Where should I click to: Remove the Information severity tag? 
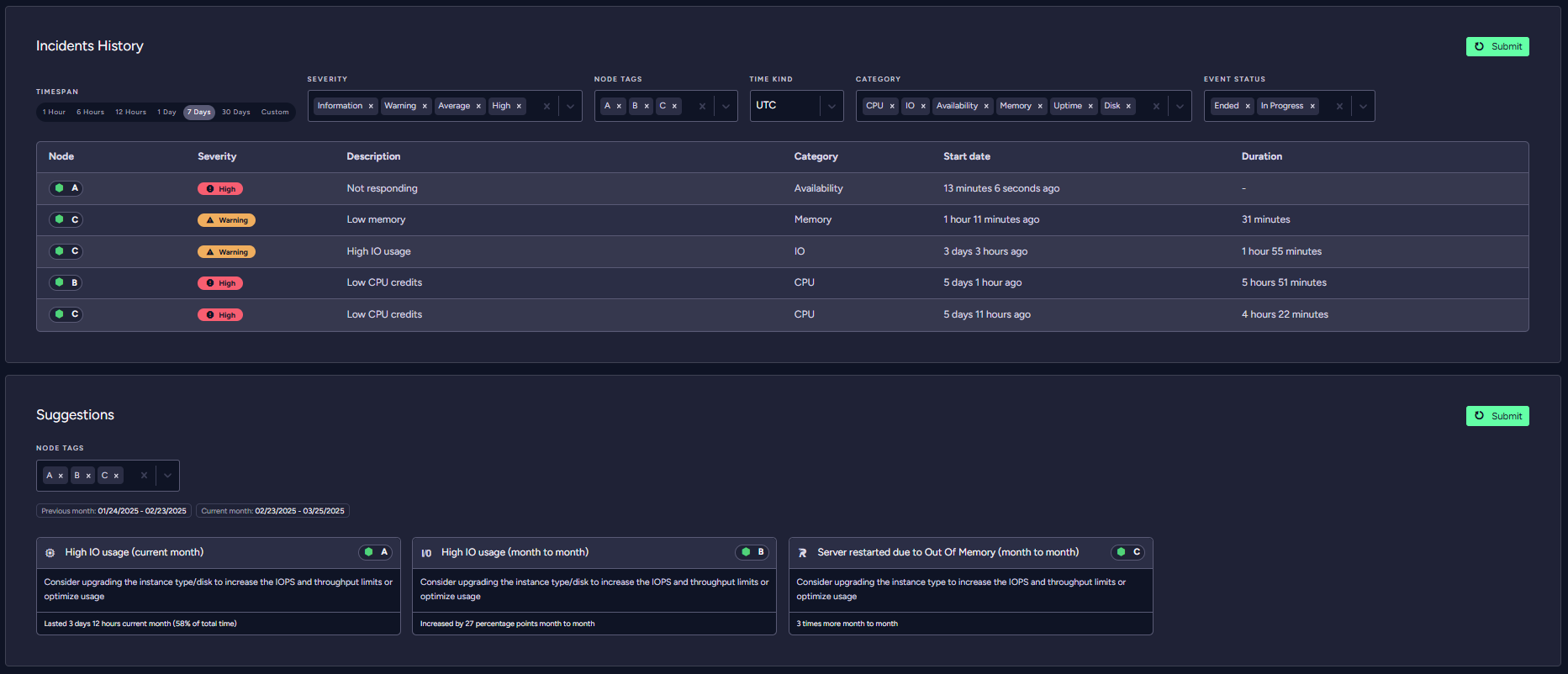[371, 107]
